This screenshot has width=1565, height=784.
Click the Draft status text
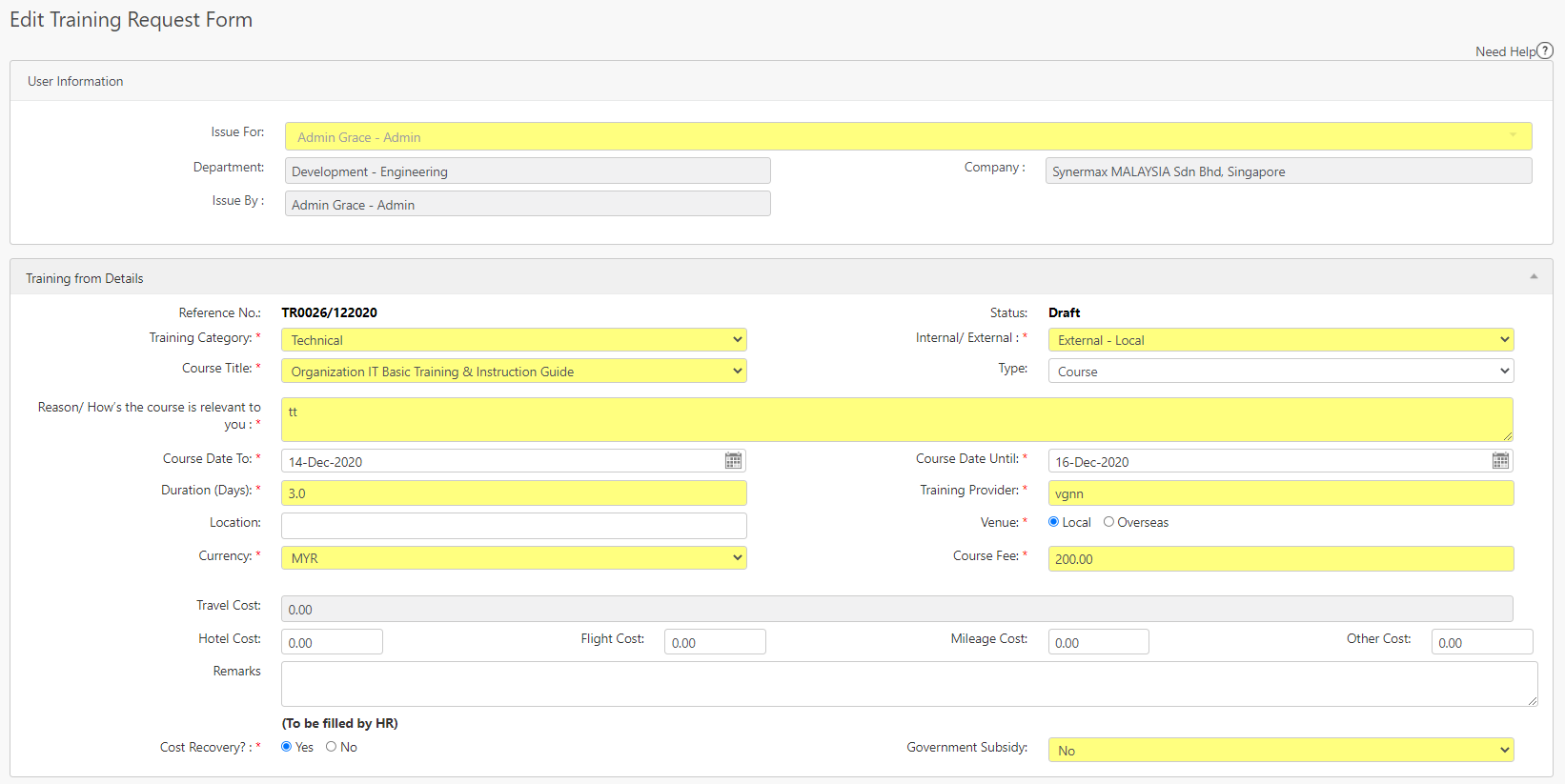[x=1064, y=312]
